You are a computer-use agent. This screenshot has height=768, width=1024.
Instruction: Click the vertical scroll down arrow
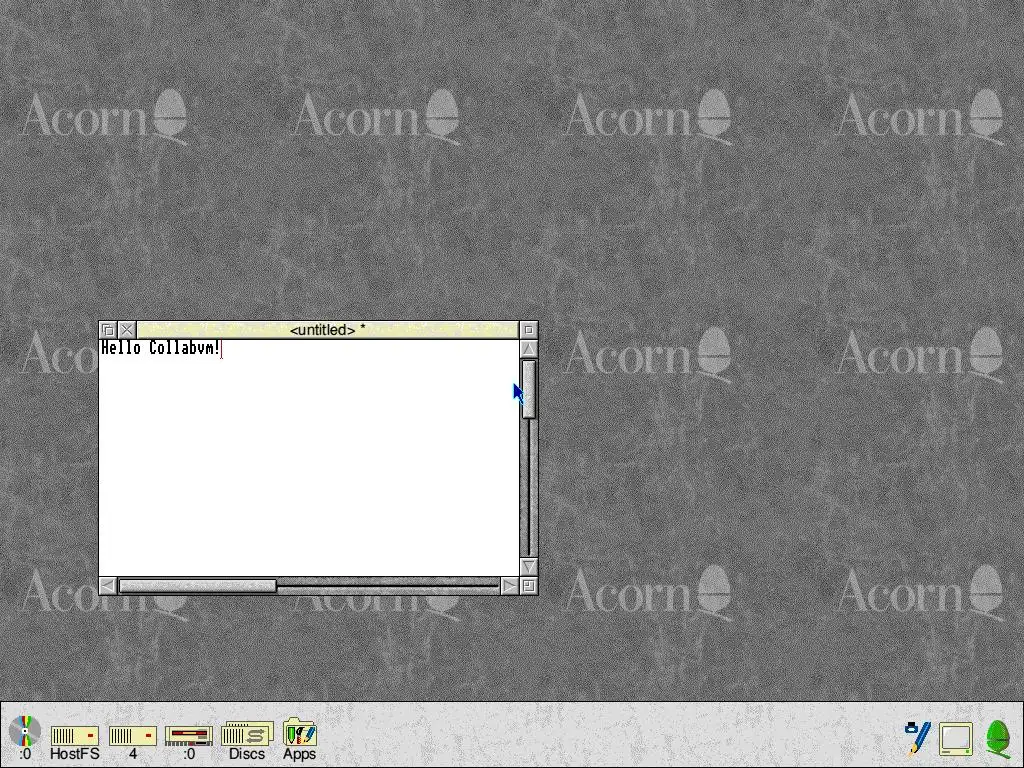pyautogui.click(x=528, y=566)
